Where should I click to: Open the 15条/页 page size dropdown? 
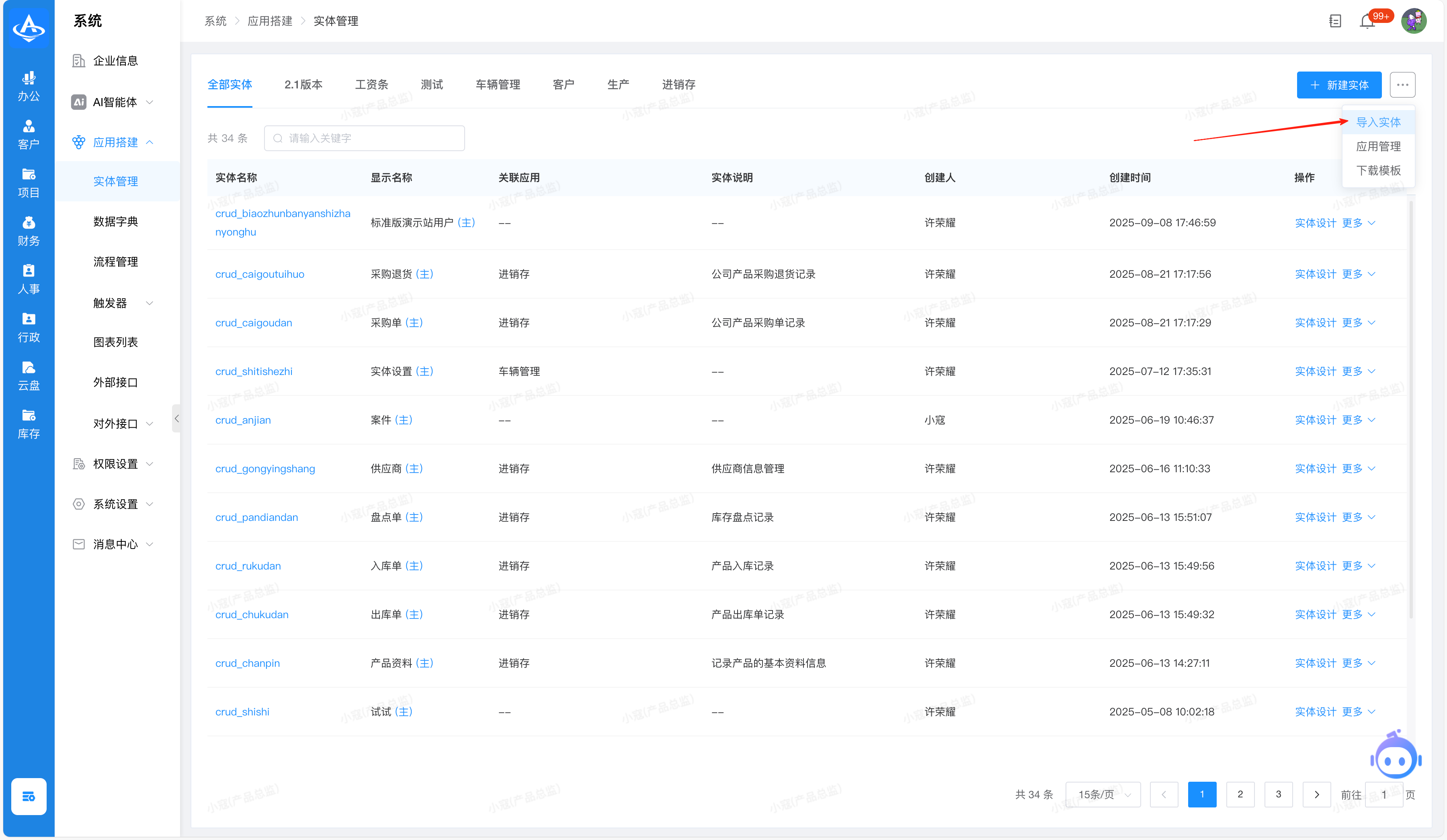[x=1103, y=795]
